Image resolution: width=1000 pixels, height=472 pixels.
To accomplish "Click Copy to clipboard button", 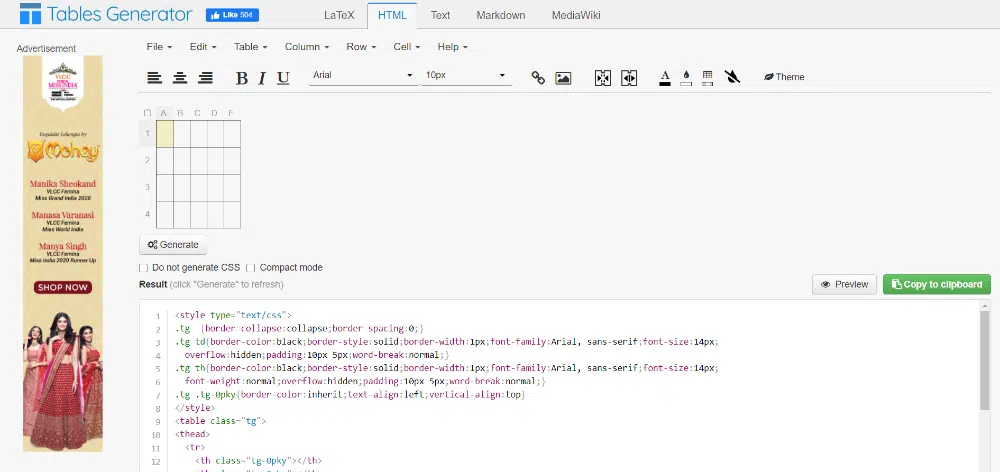I will pos(937,284).
